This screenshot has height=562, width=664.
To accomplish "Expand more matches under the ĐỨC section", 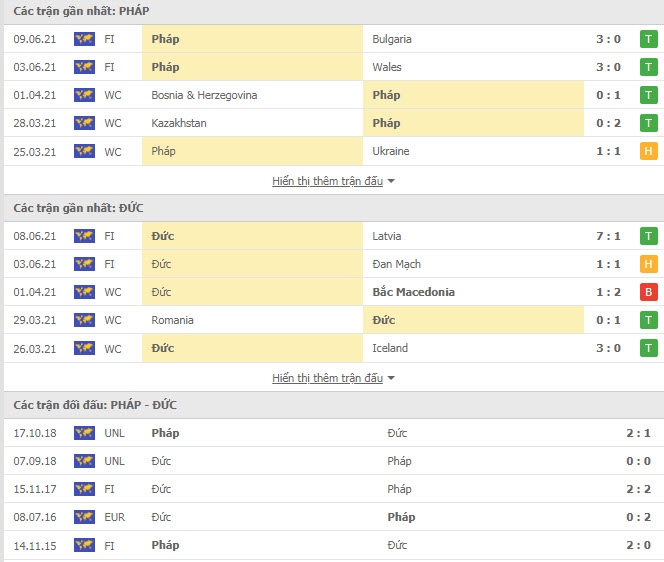I will click(327, 378).
